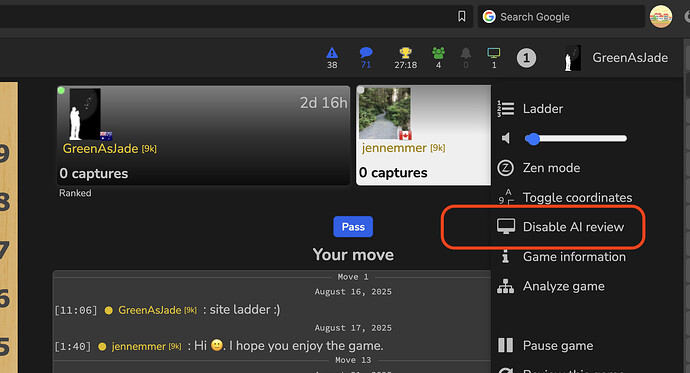Click the blue Pass button
The image size is (690, 373).
353,227
